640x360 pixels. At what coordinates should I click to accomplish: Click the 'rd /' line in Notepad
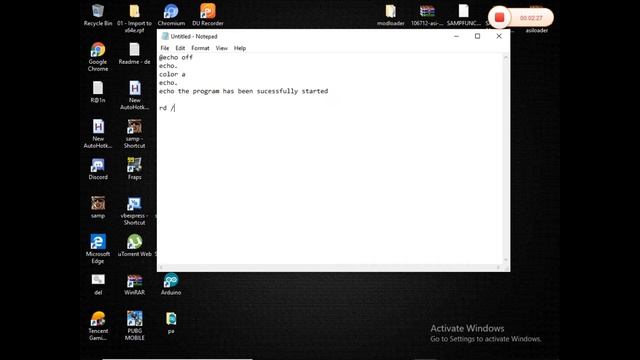tap(167, 108)
